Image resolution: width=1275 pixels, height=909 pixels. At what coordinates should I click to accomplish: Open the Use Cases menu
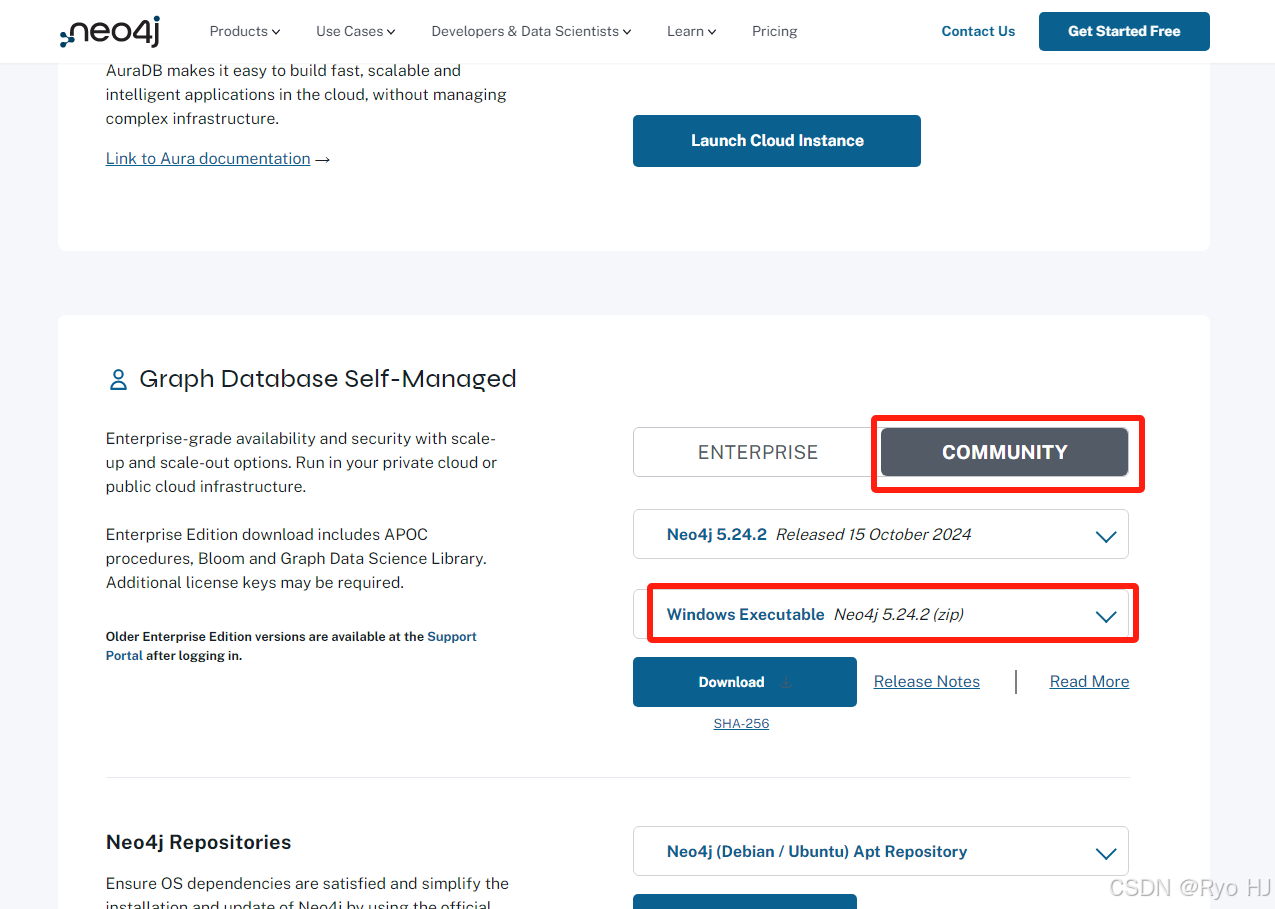pyautogui.click(x=355, y=31)
